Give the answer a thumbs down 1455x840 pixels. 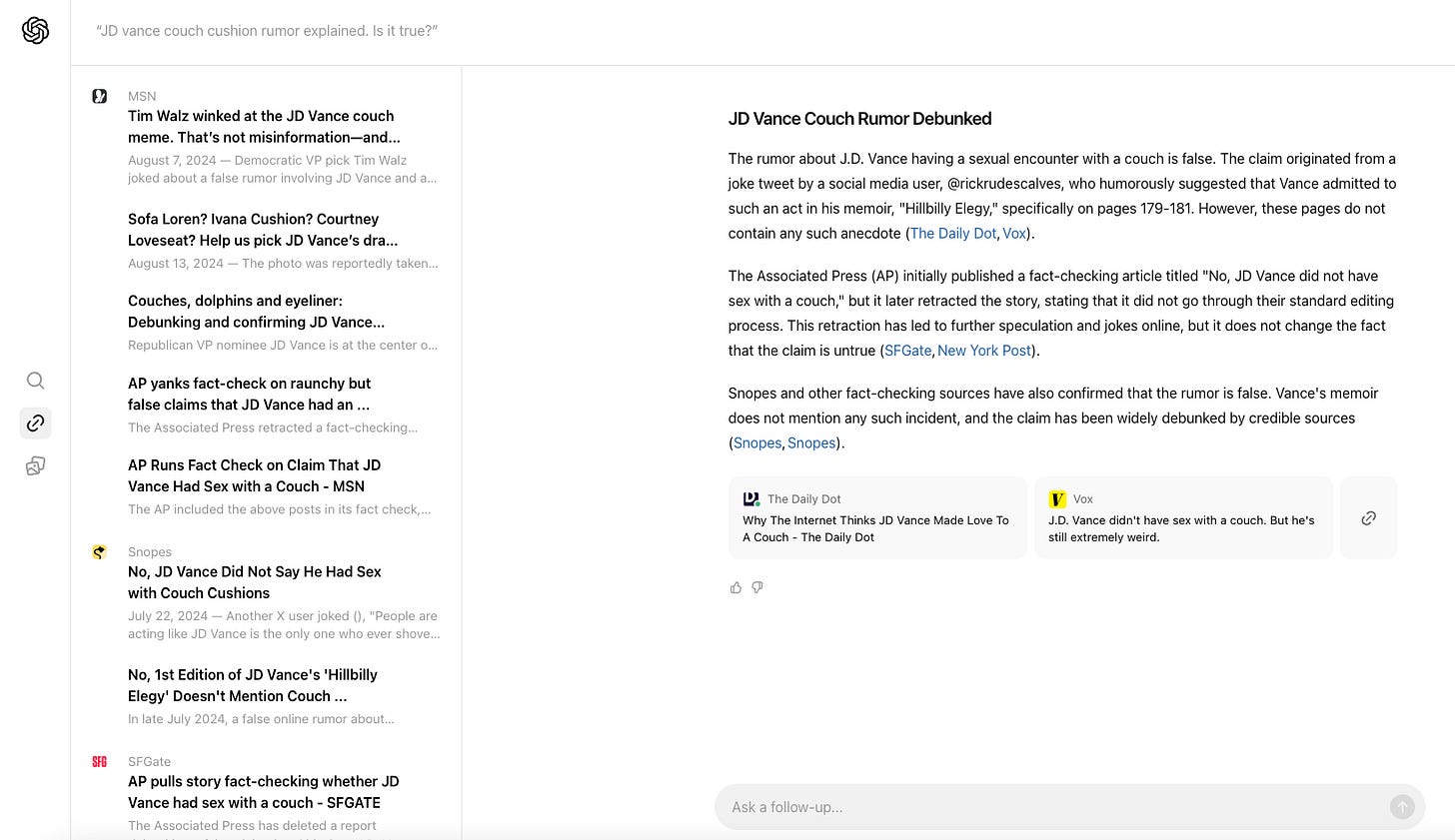pos(757,587)
